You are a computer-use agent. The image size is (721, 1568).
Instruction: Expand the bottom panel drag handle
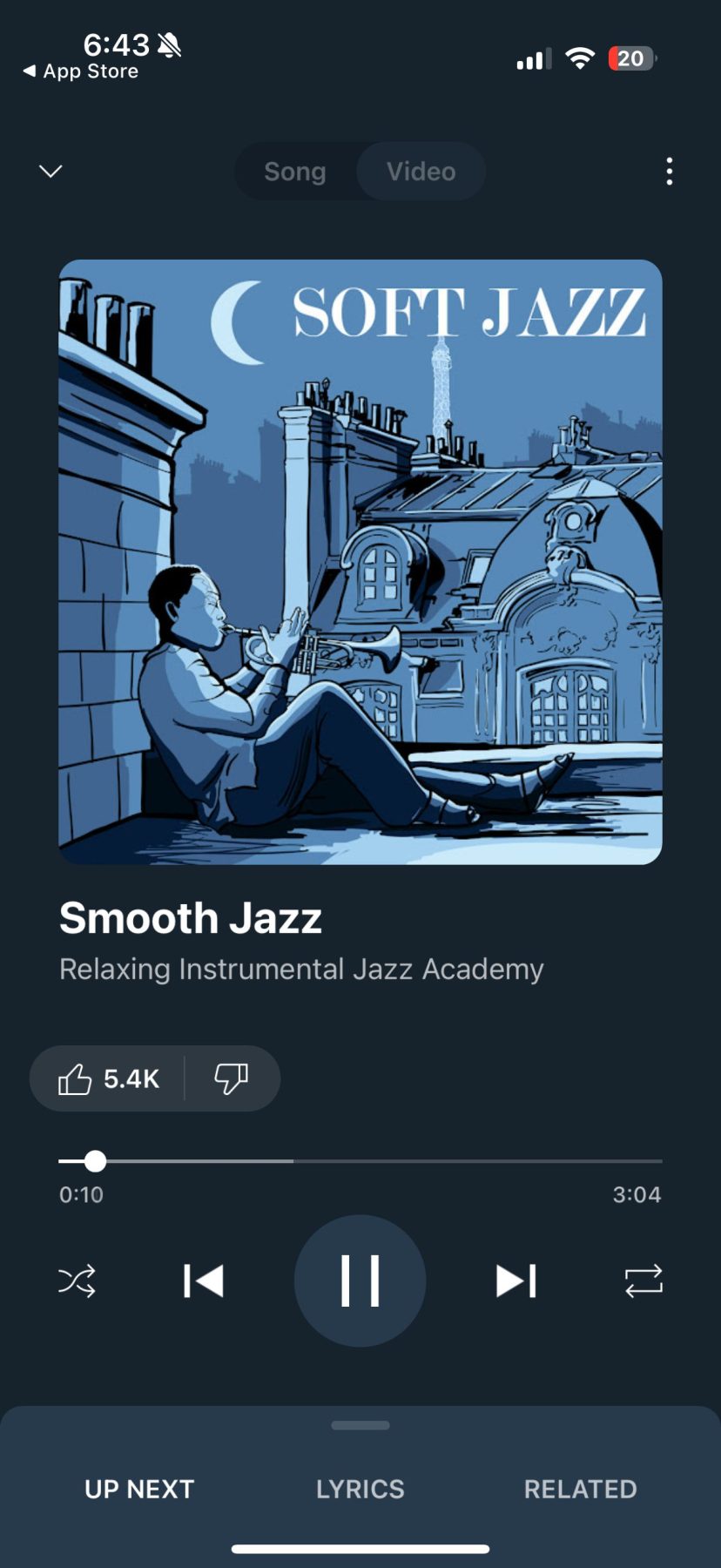[360, 1426]
